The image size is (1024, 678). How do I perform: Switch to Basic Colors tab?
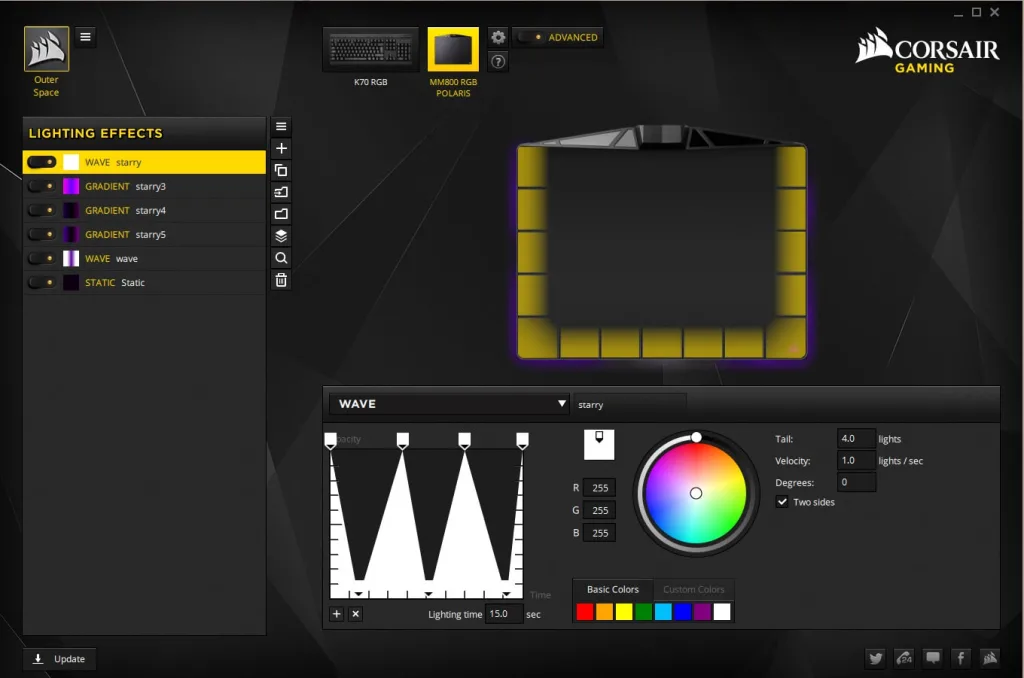pyautogui.click(x=613, y=589)
